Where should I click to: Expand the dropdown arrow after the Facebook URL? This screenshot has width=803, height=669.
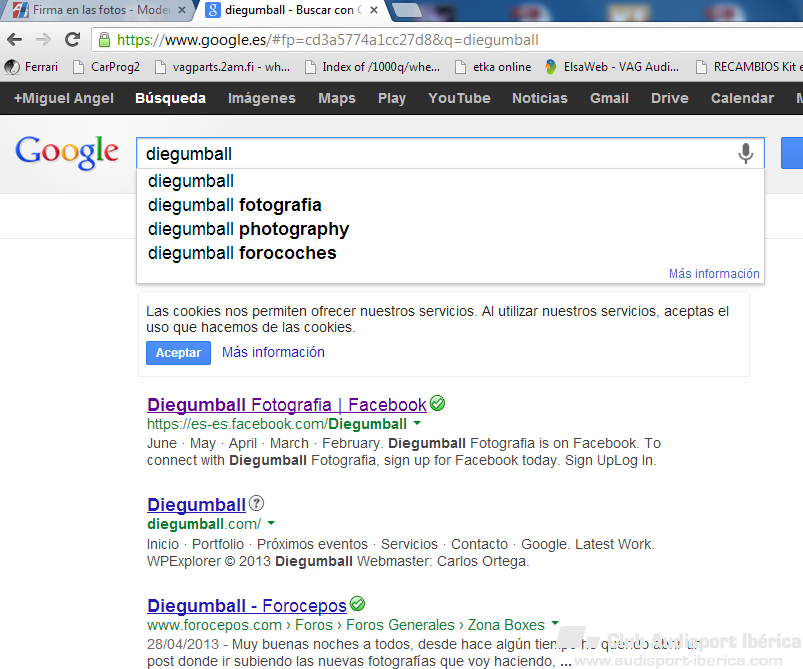tap(417, 423)
